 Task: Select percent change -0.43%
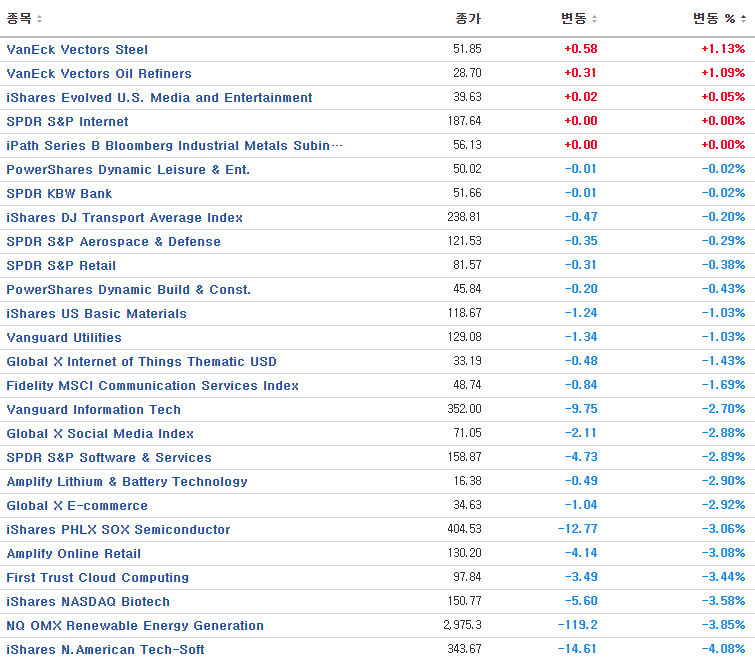coord(723,289)
